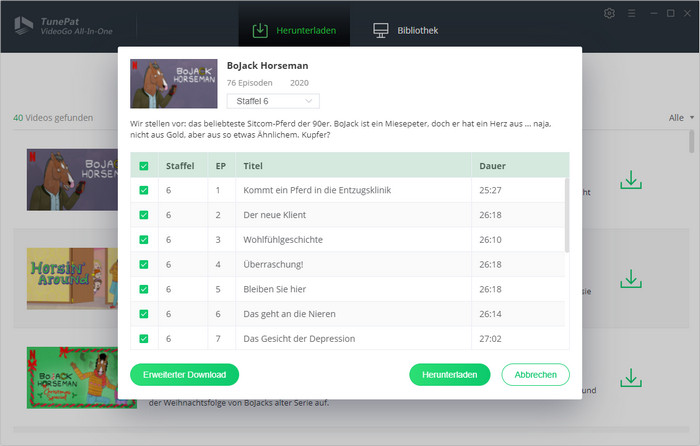The height and width of the screenshot is (446, 700).
Task: Uncheck episode 4 Überraschung!
Action: point(144,264)
